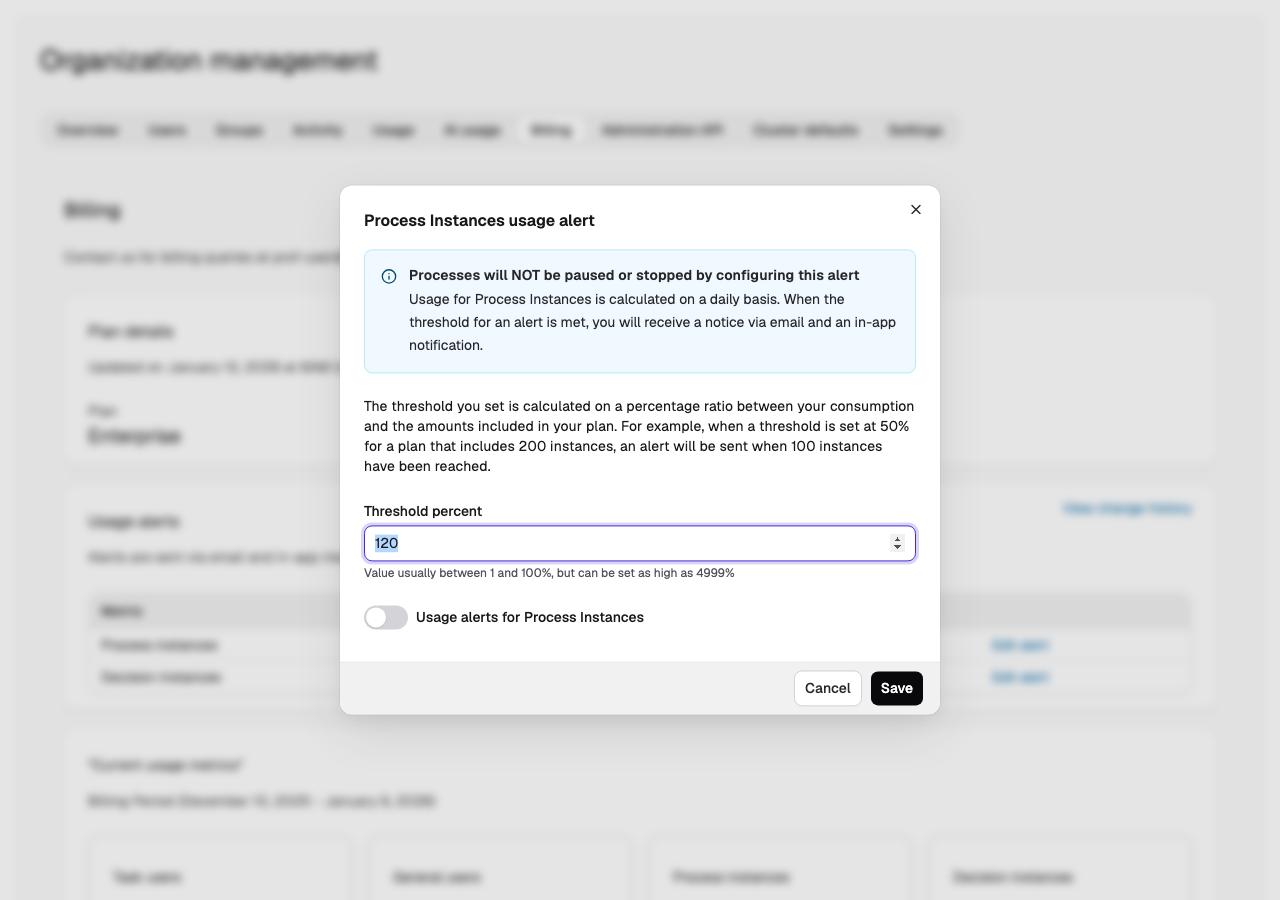
Task: Click Edit alert for the Process instances row
Action: (x=1020, y=645)
